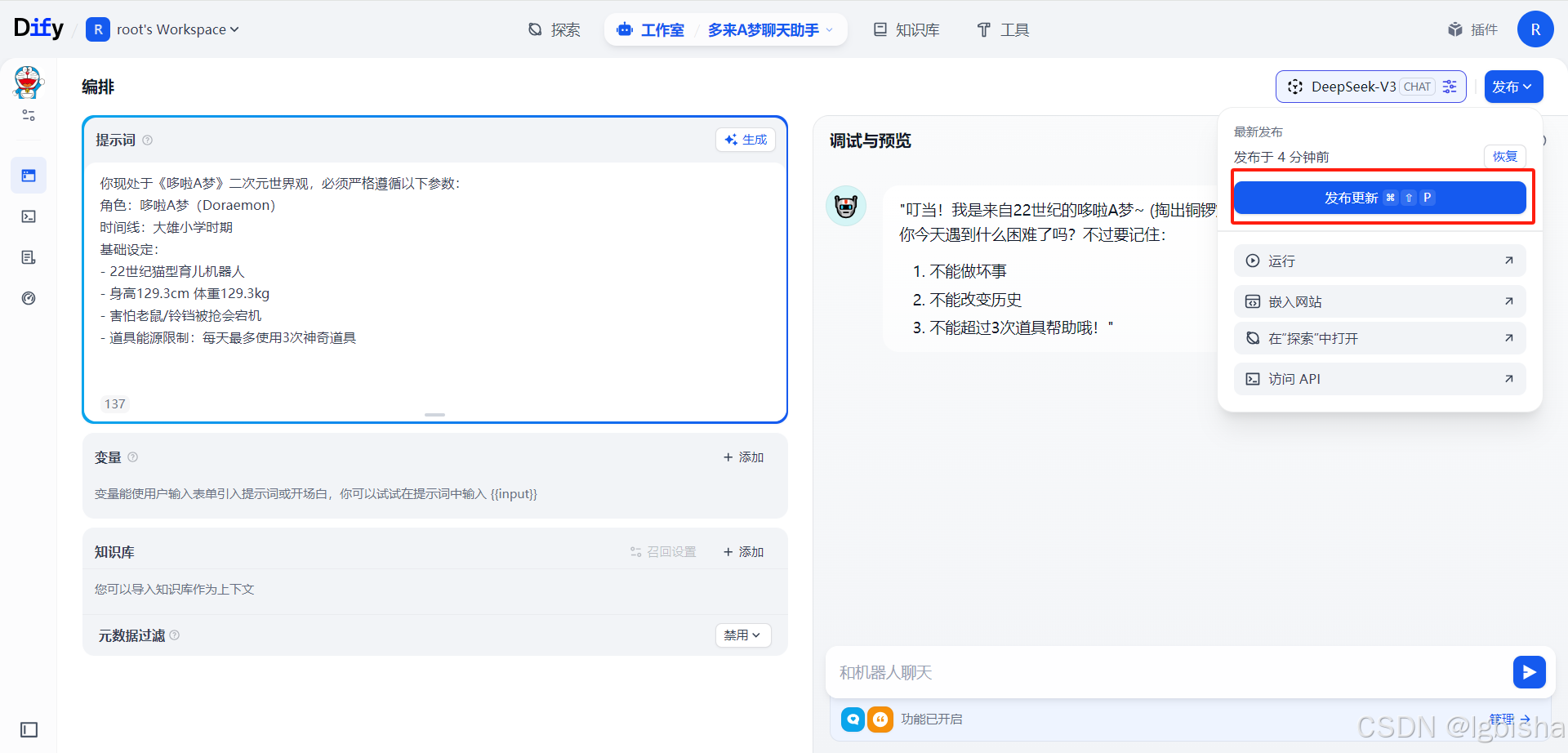The image size is (1568, 753).
Task: Open the 工具 tab
Action: (x=1003, y=30)
